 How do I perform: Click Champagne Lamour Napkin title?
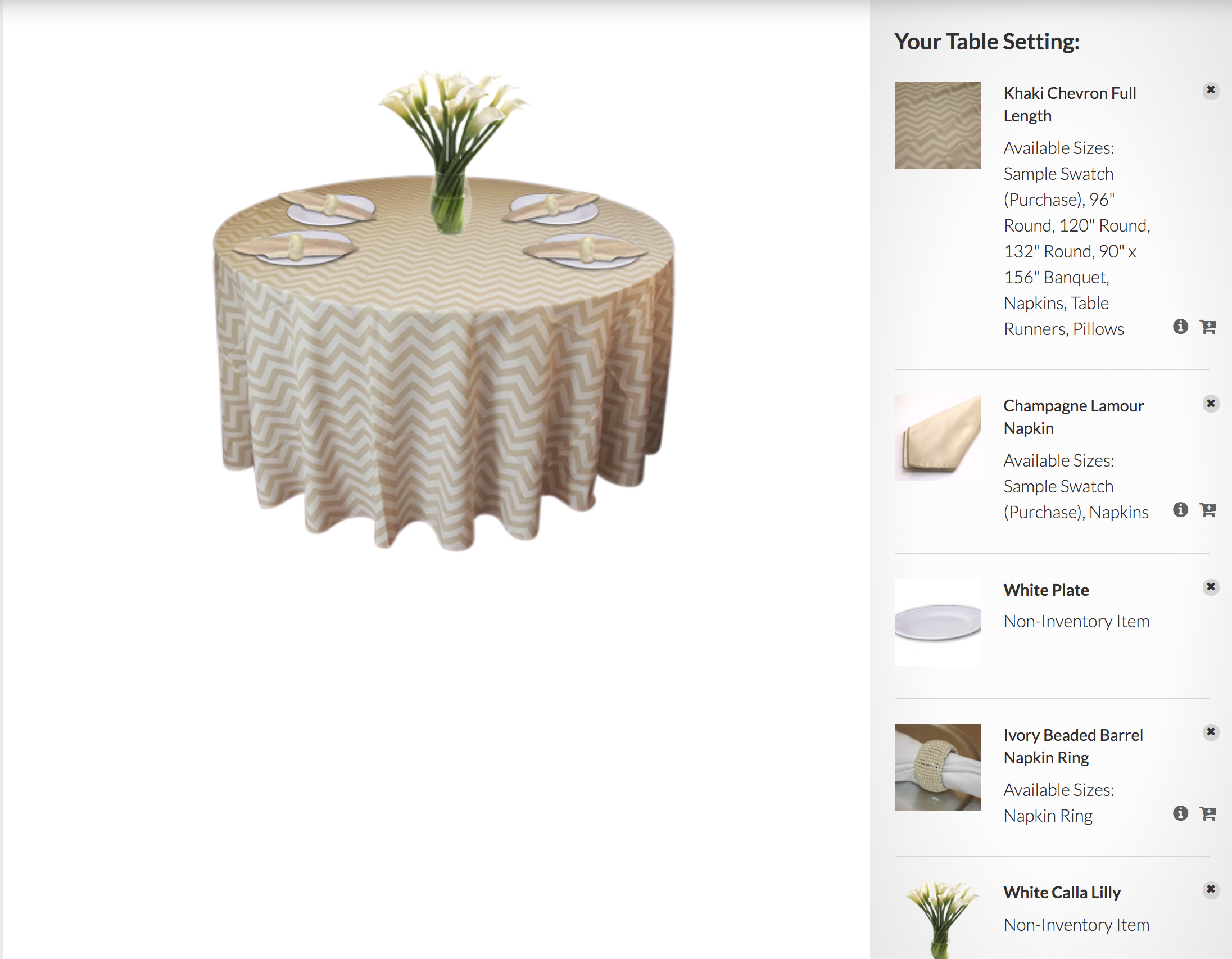(1074, 417)
